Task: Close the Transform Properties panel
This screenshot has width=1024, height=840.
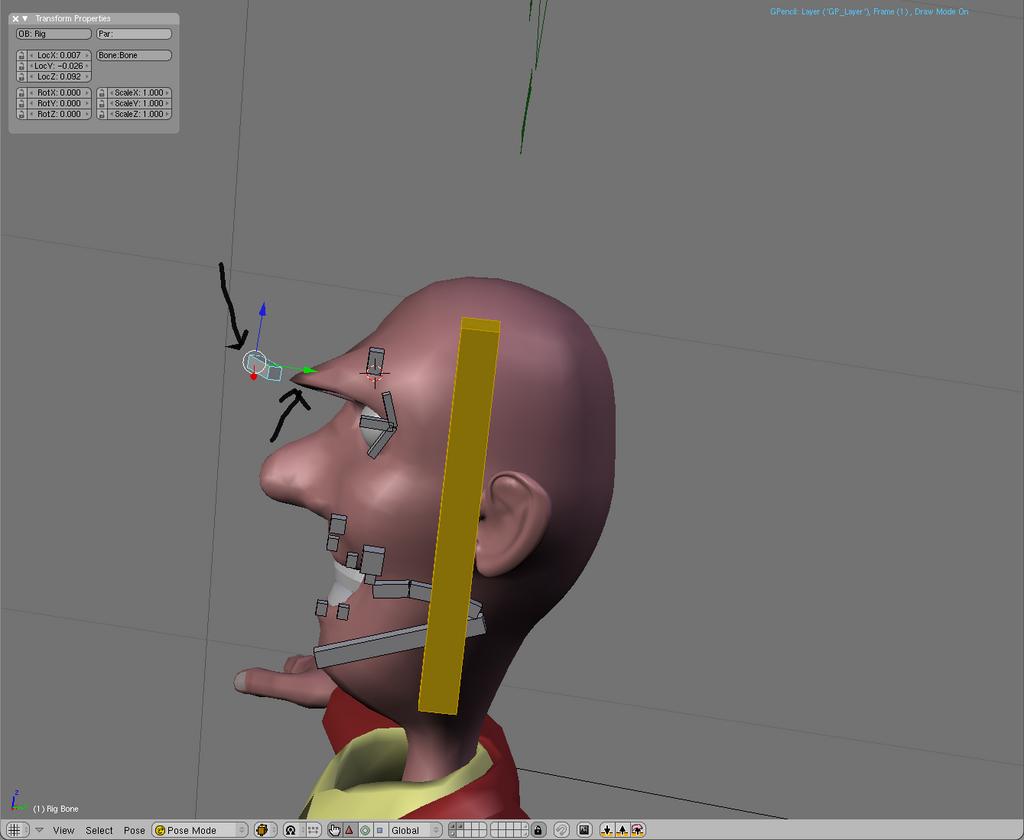Action: (x=15, y=19)
